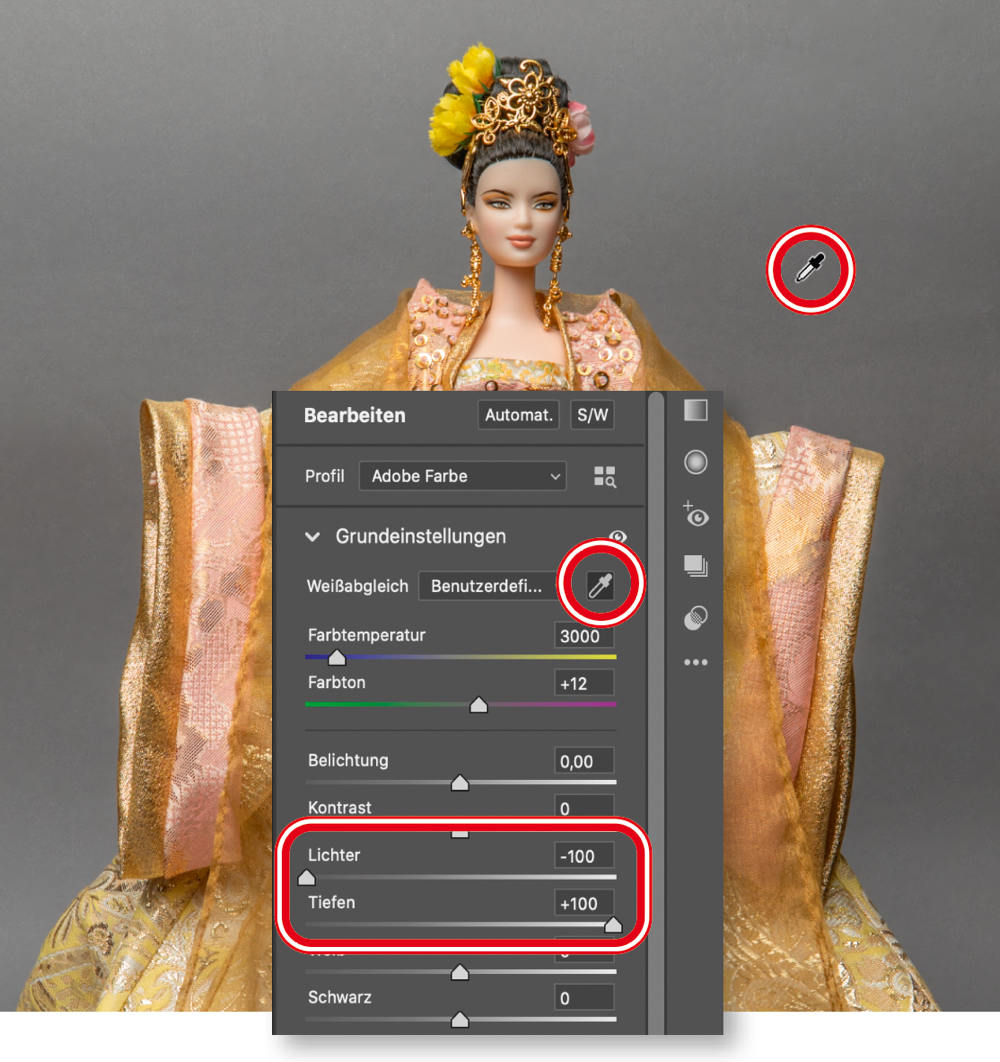Click the Schwarz slider handle

click(460, 1019)
